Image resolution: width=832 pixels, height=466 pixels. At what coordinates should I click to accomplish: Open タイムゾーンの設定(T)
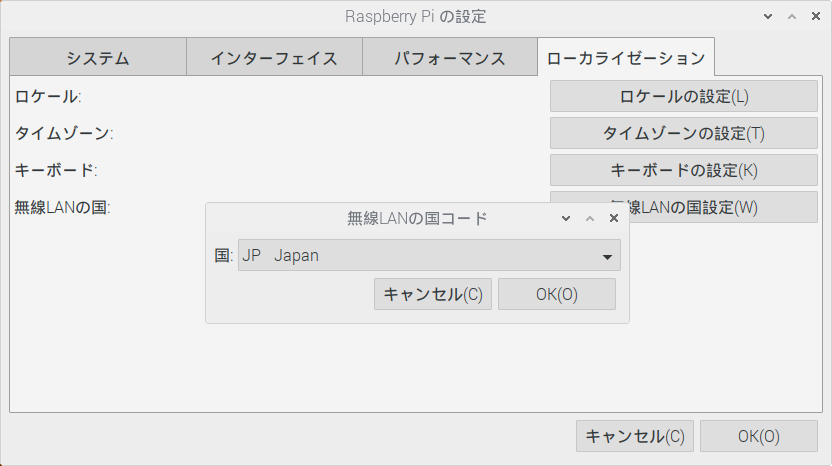(683, 133)
